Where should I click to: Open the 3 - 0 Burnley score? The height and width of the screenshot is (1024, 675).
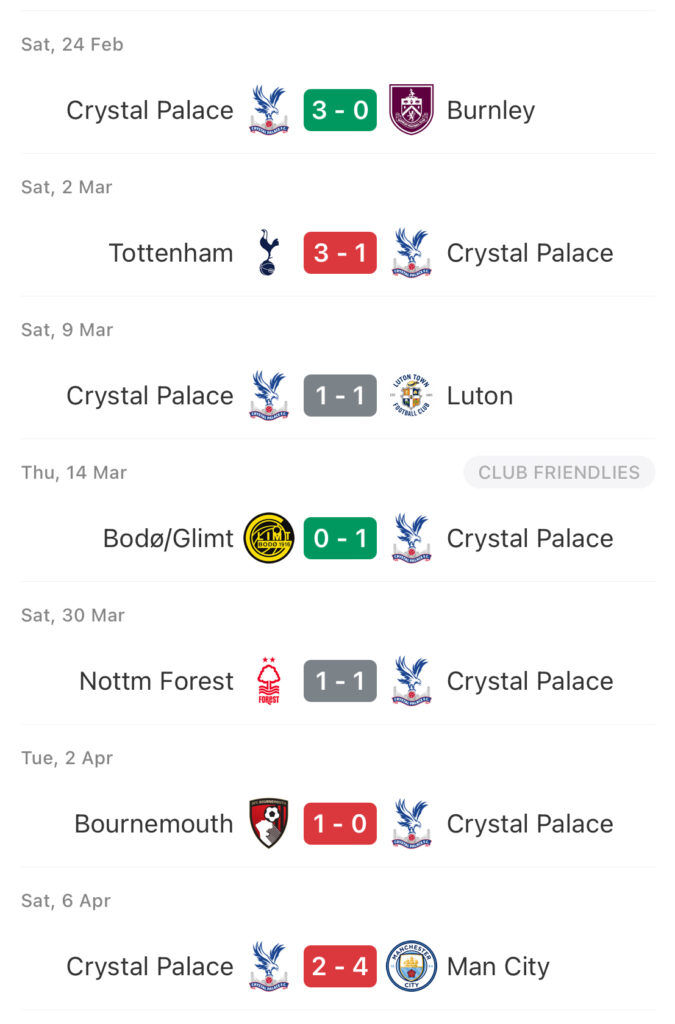(x=340, y=110)
